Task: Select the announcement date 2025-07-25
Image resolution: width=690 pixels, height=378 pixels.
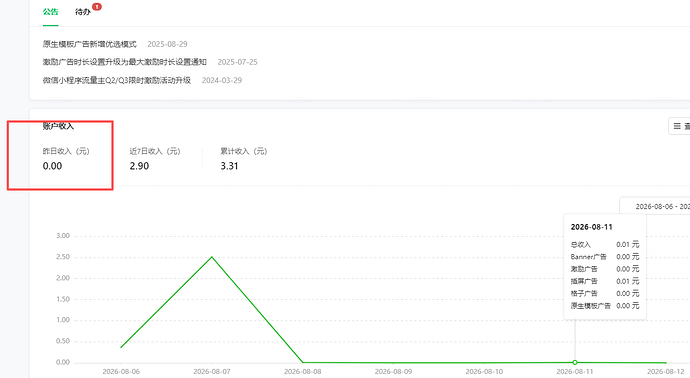Action: click(x=237, y=62)
